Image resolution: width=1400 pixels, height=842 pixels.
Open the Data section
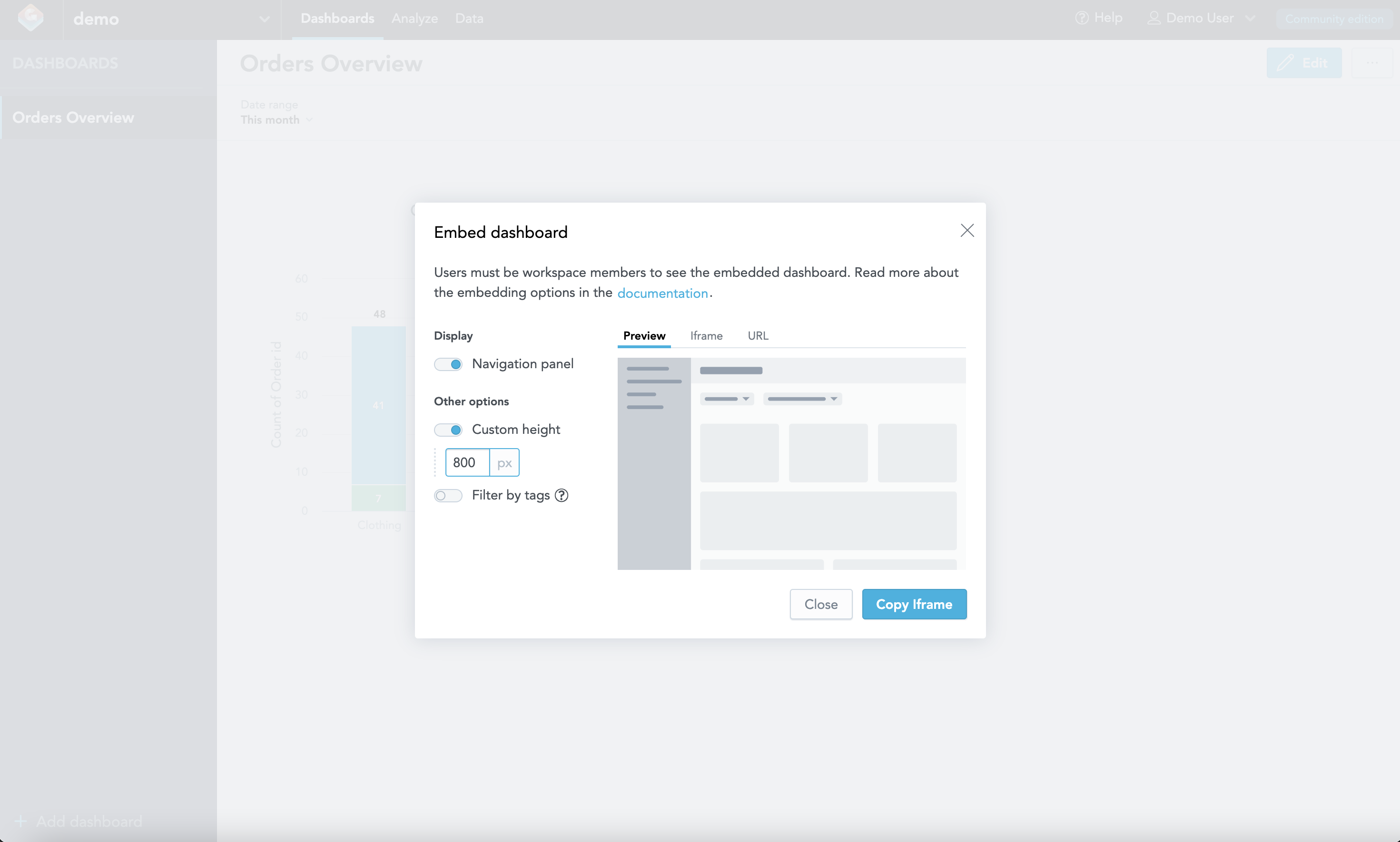[469, 19]
